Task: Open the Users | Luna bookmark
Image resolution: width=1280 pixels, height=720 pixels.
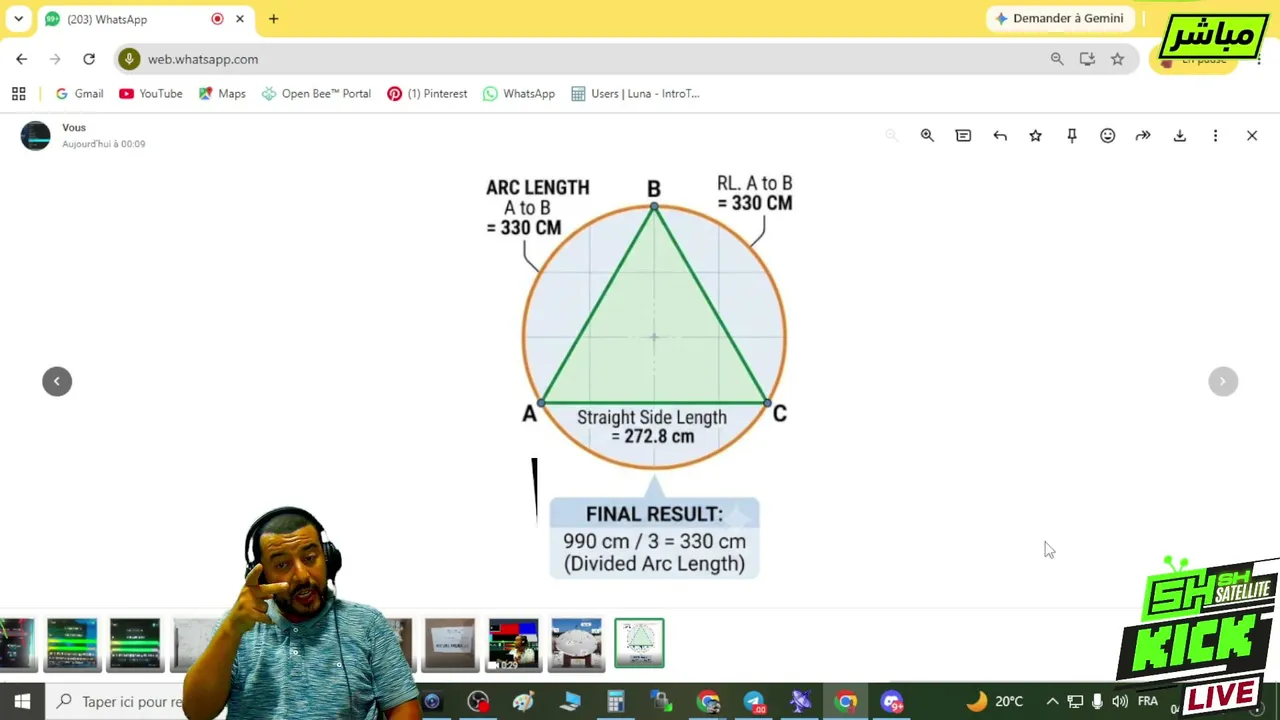Action: point(635,94)
